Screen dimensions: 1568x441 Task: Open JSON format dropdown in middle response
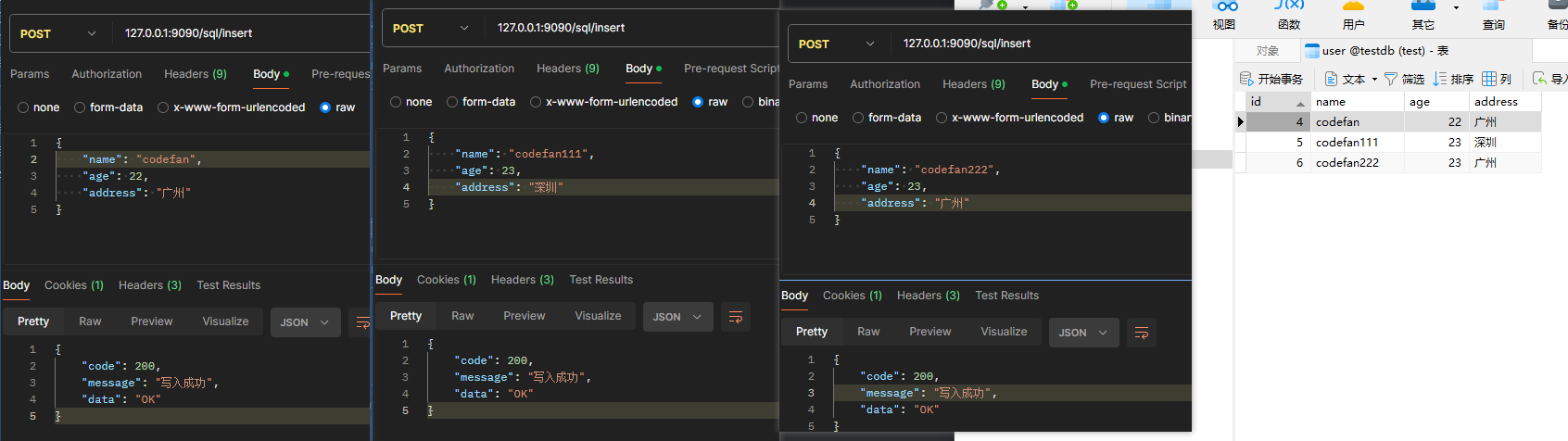pos(678,317)
